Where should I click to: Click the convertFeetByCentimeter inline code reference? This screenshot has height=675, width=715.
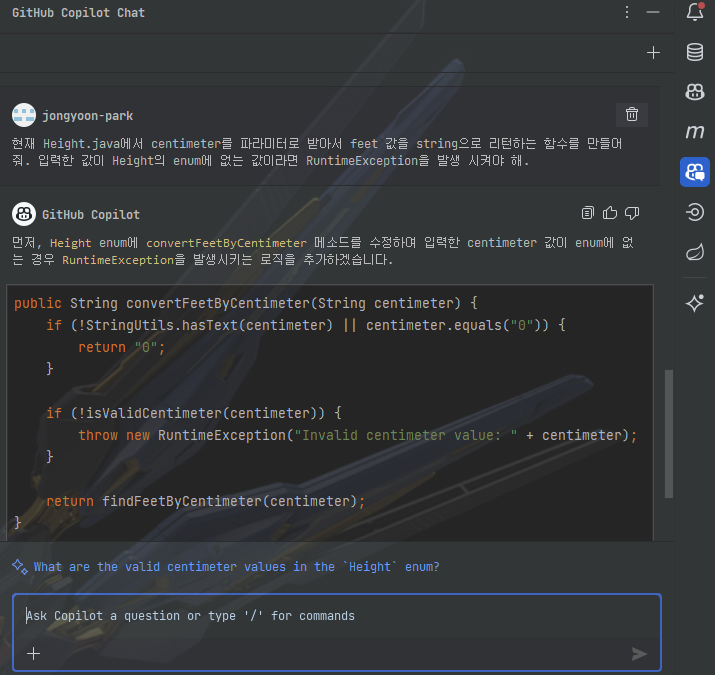226,243
